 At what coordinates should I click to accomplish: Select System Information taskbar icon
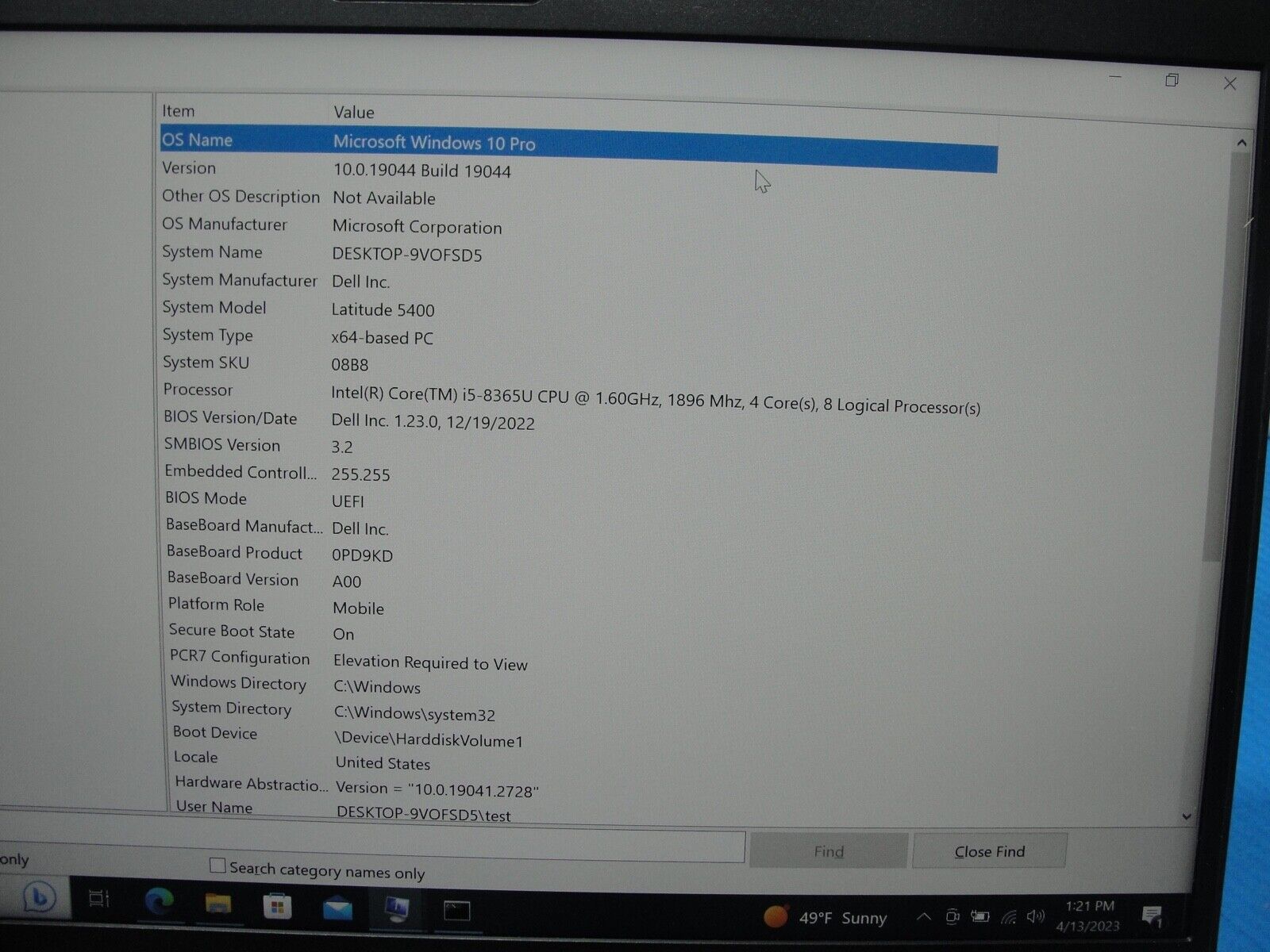(x=396, y=908)
